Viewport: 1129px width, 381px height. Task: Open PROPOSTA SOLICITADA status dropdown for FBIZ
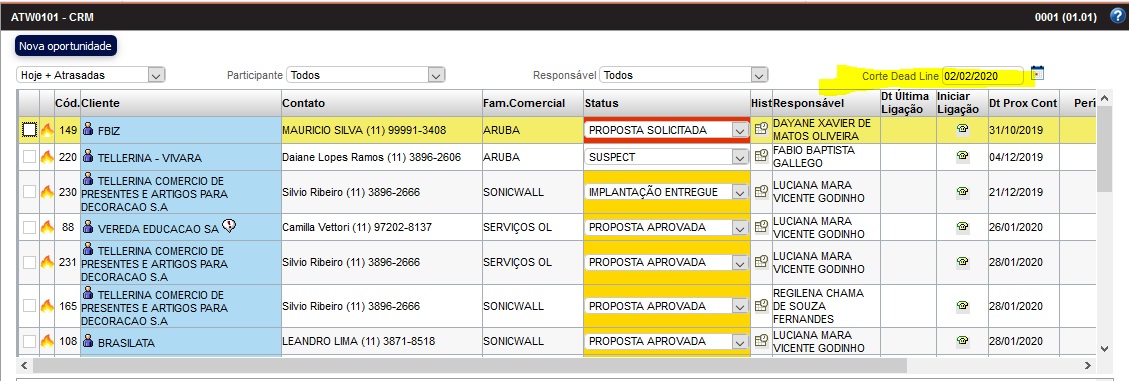(667, 130)
